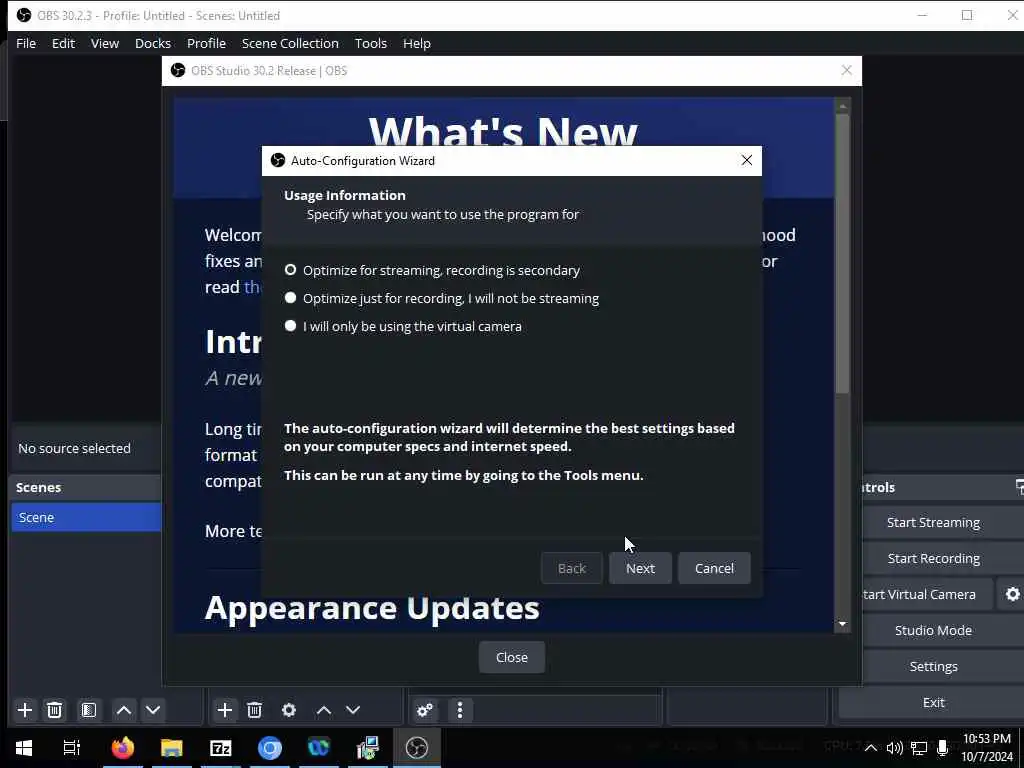Open scene filters icon
Screen dimensions: 1024x768
[x=89, y=710]
